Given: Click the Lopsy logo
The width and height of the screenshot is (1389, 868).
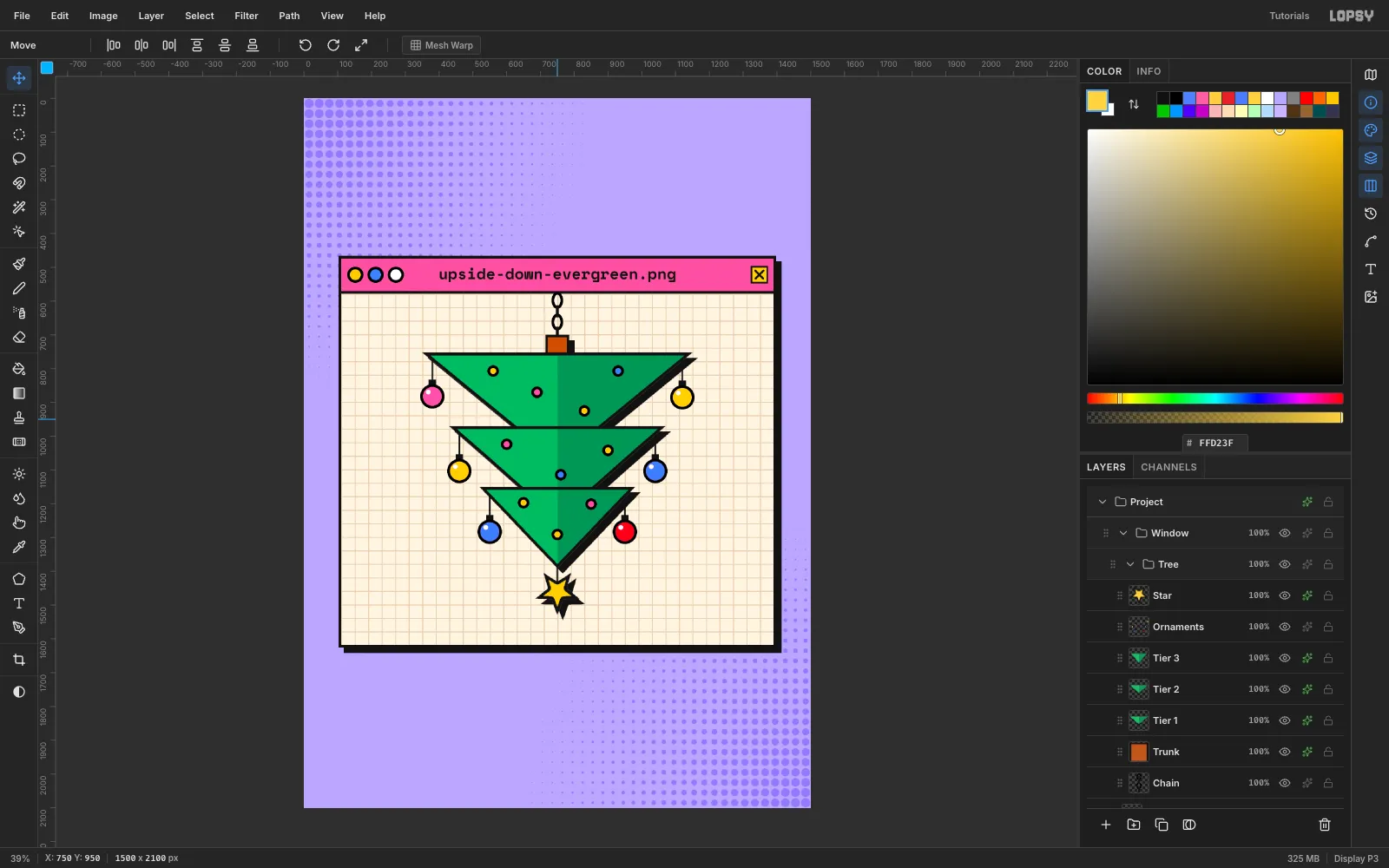Looking at the screenshot, I should point(1352,16).
